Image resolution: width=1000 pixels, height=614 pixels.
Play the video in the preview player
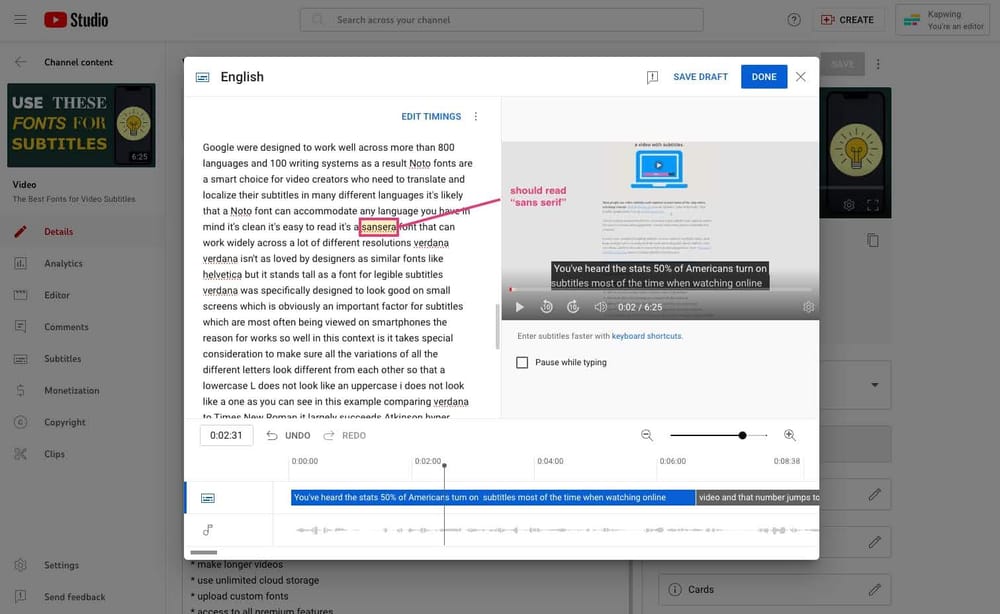tap(519, 306)
